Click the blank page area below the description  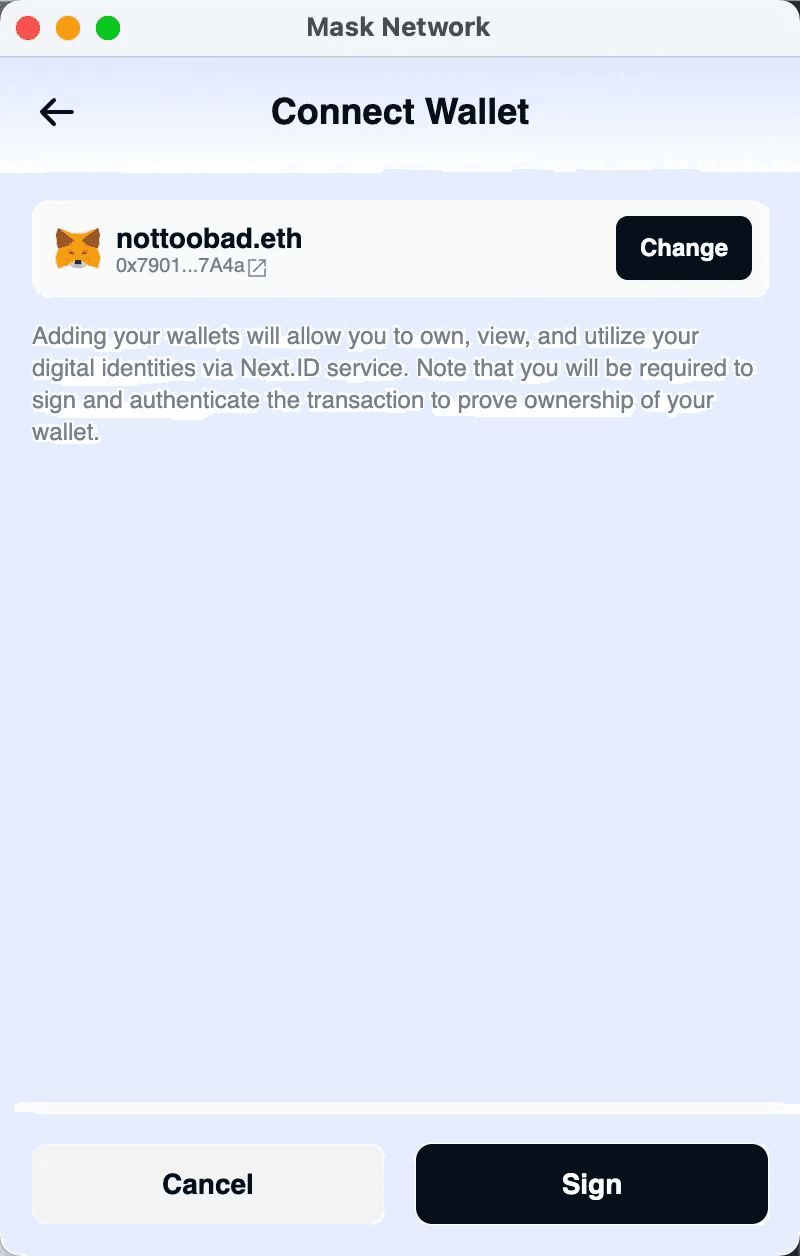(400, 770)
